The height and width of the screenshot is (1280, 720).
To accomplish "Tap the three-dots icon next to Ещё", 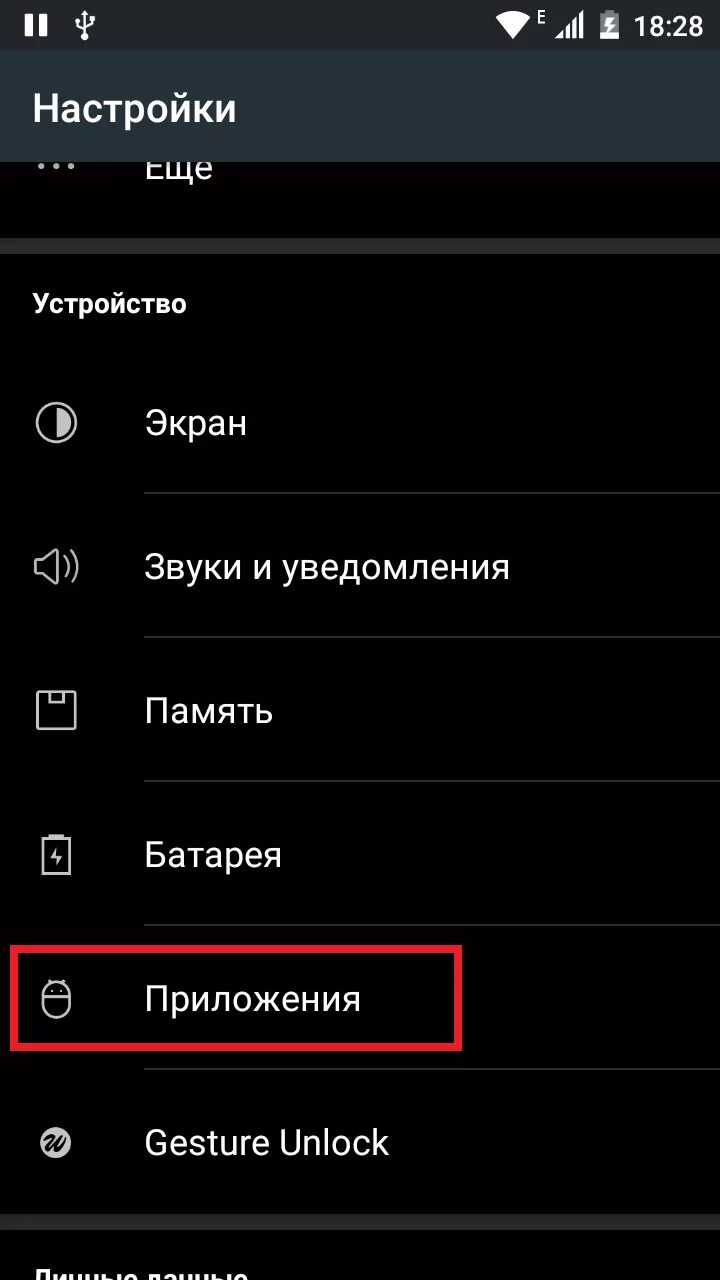I will coord(56,166).
